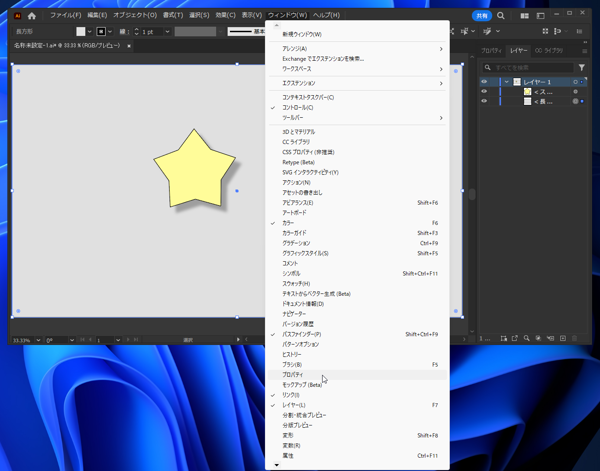600x471 pixels.
Task: Open stroke weight 1 pt dropdown
Action: point(167,32)
